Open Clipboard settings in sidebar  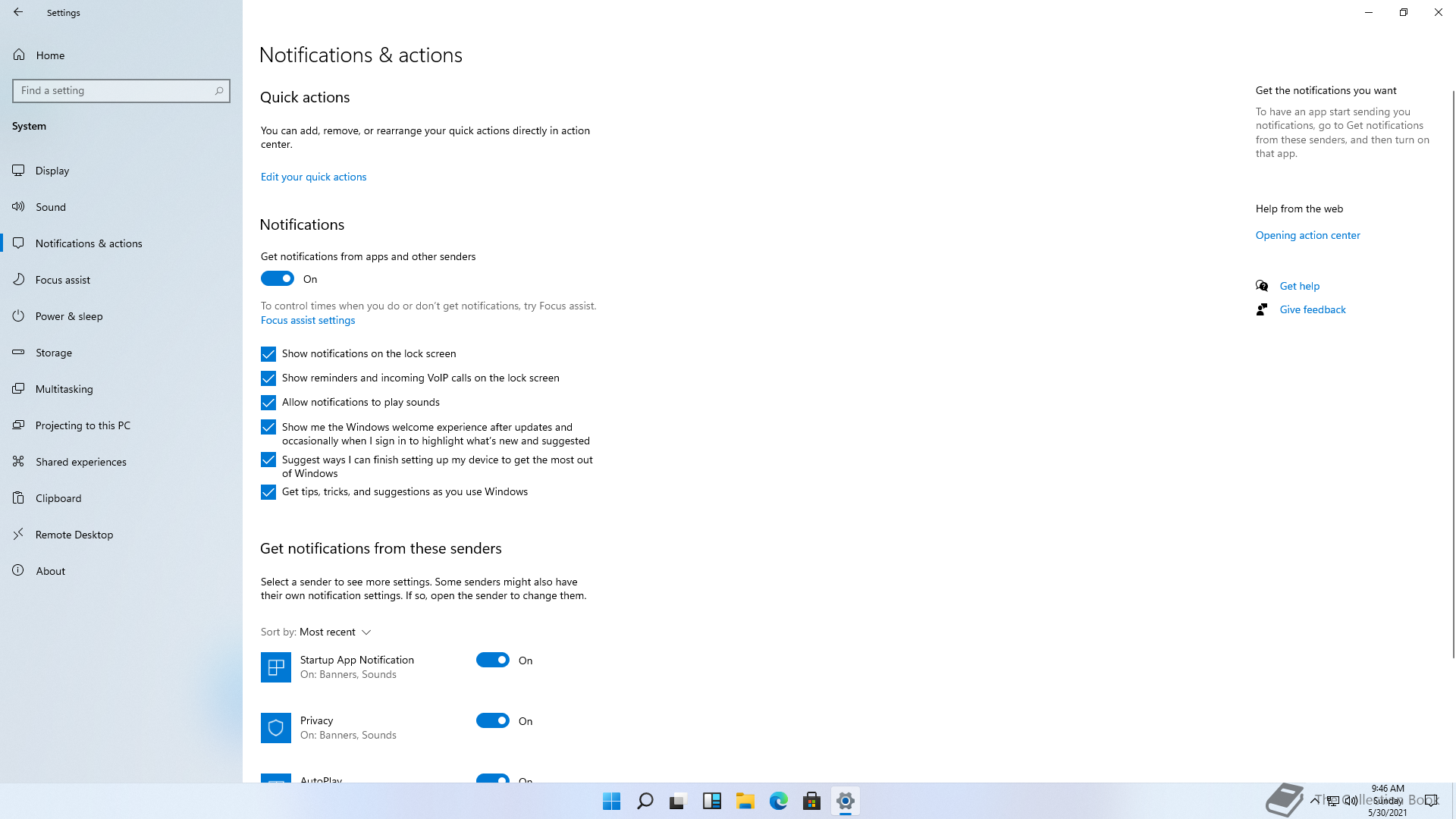[x=121, y=498]
